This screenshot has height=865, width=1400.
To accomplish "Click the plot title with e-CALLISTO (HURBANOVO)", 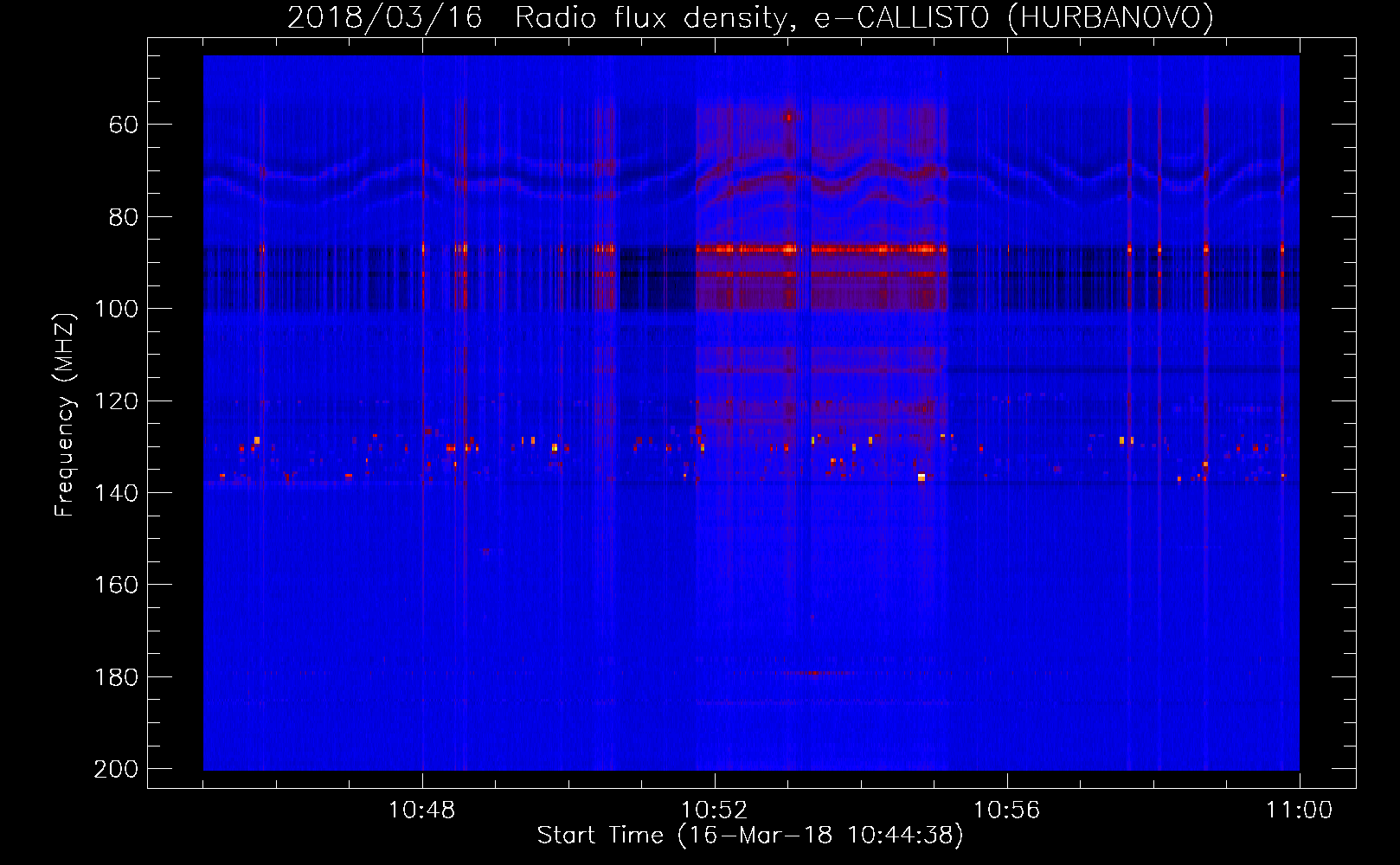I will (750, 17).
